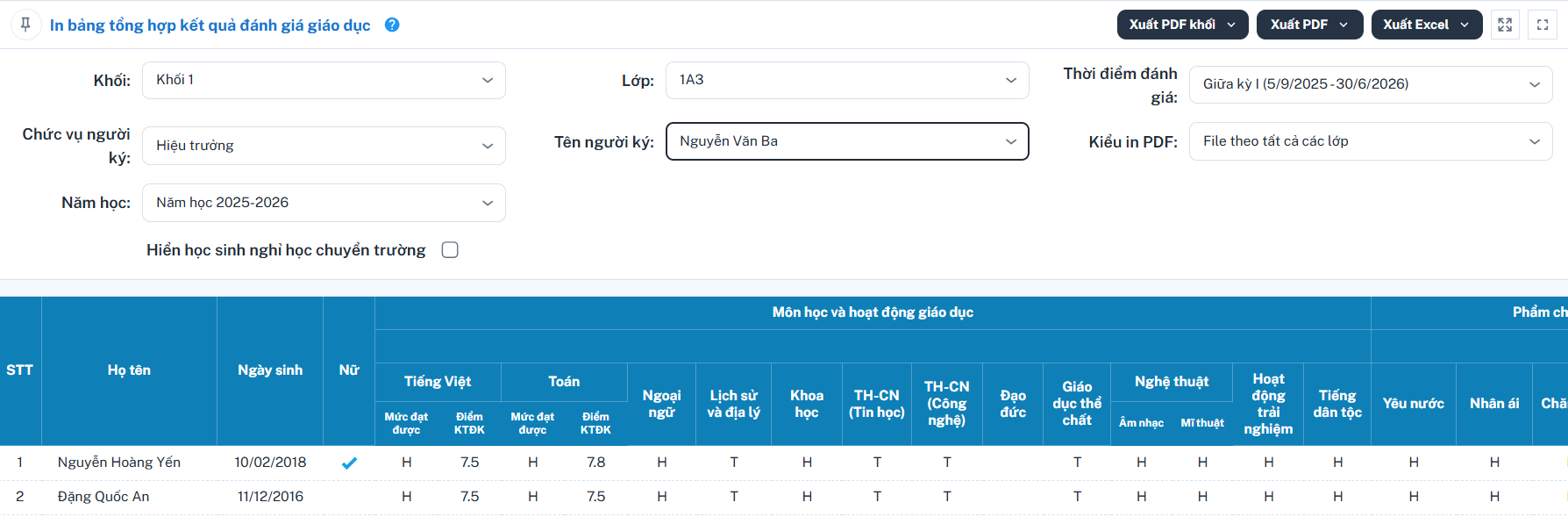
Task: Click the STT column header
Action: click(20, 370)
